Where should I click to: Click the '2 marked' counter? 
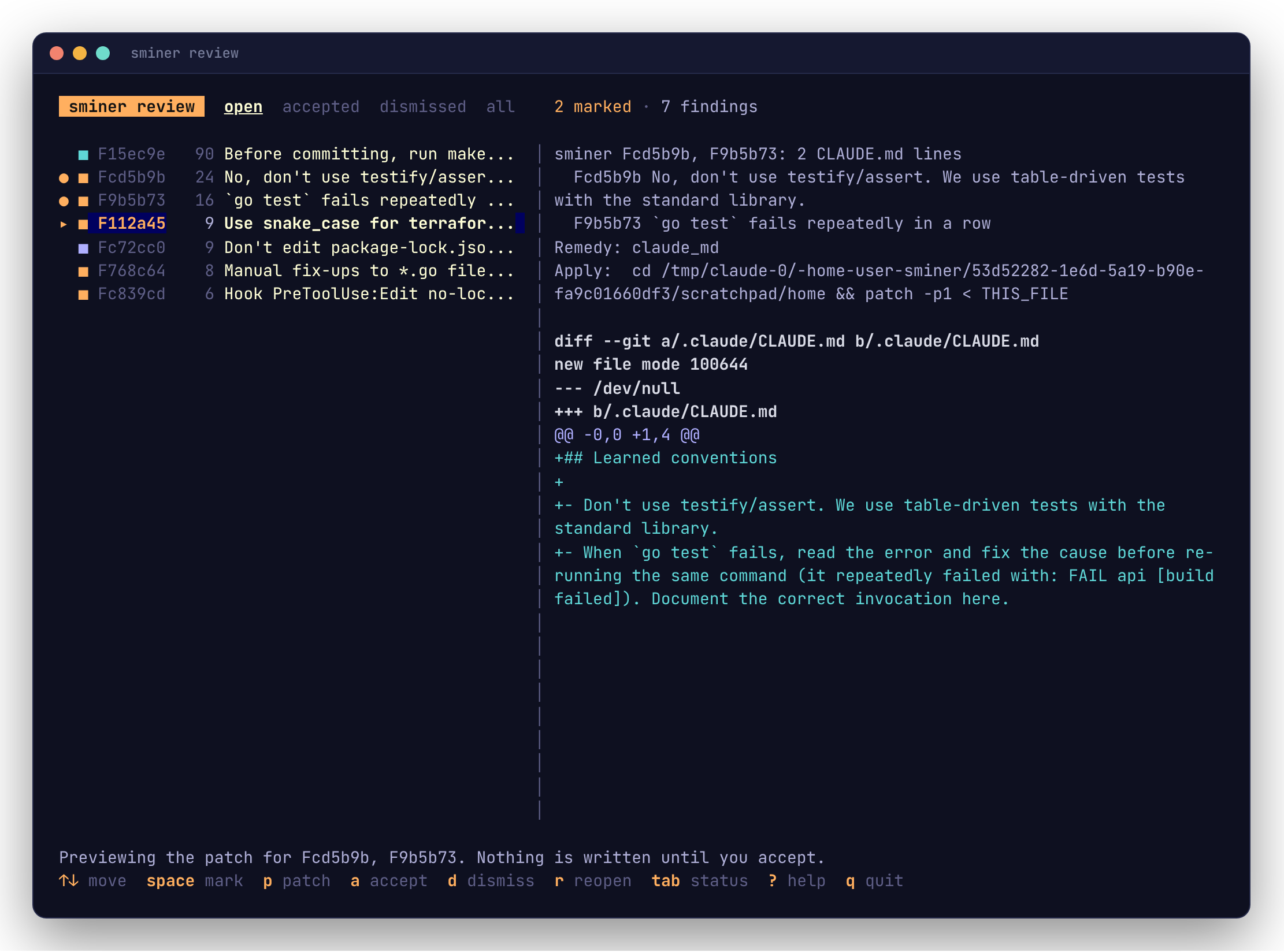coord(593,107)
